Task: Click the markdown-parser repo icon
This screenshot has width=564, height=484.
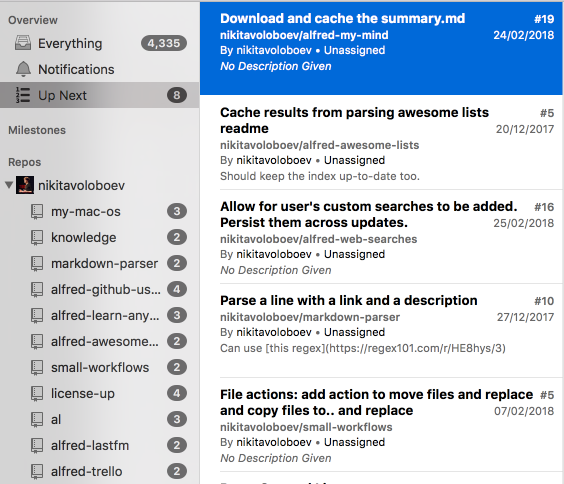Action: point(37,264)
